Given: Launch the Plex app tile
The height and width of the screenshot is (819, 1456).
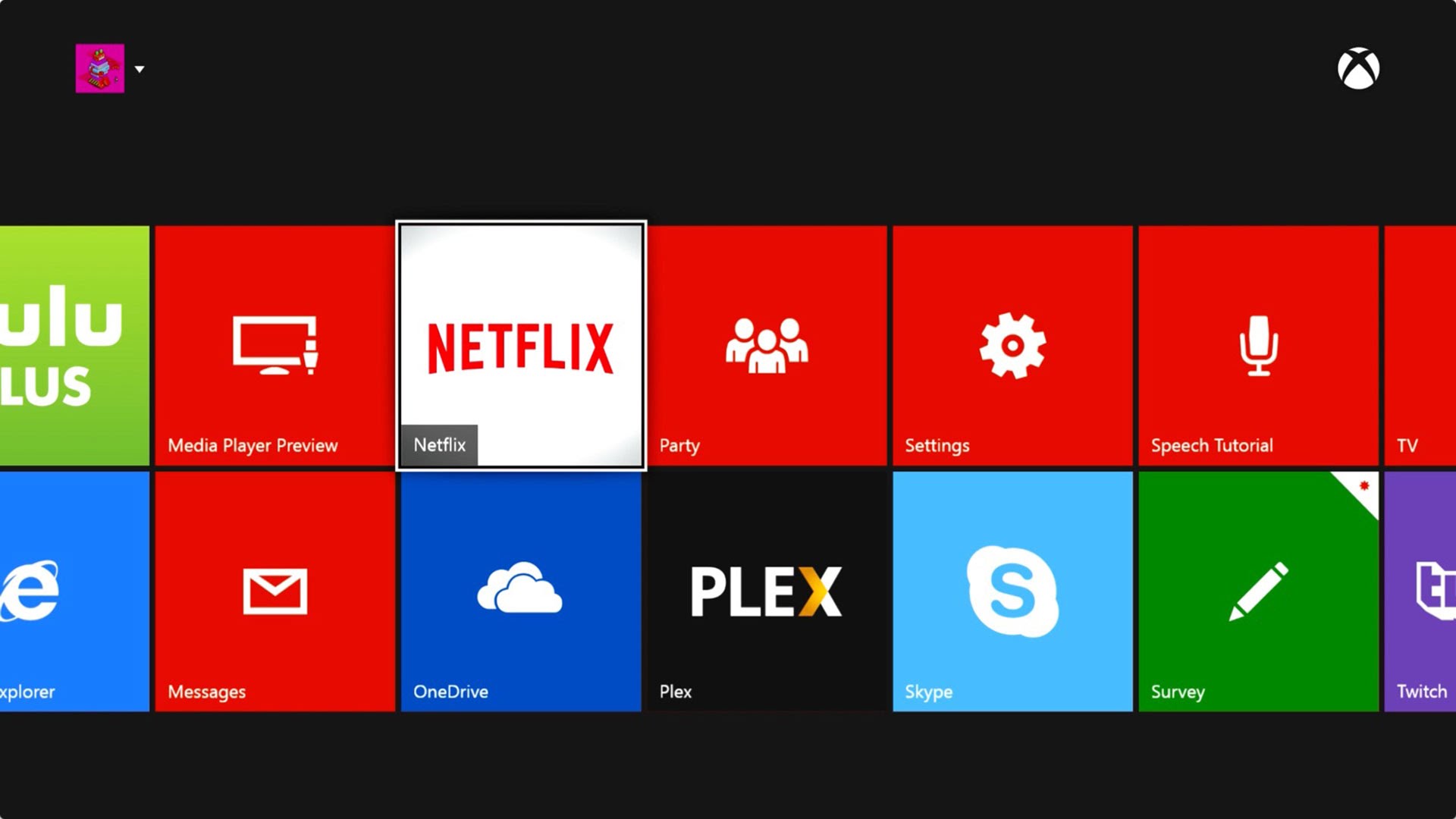Looking at the screenshot, I should [x=767, y=591].
